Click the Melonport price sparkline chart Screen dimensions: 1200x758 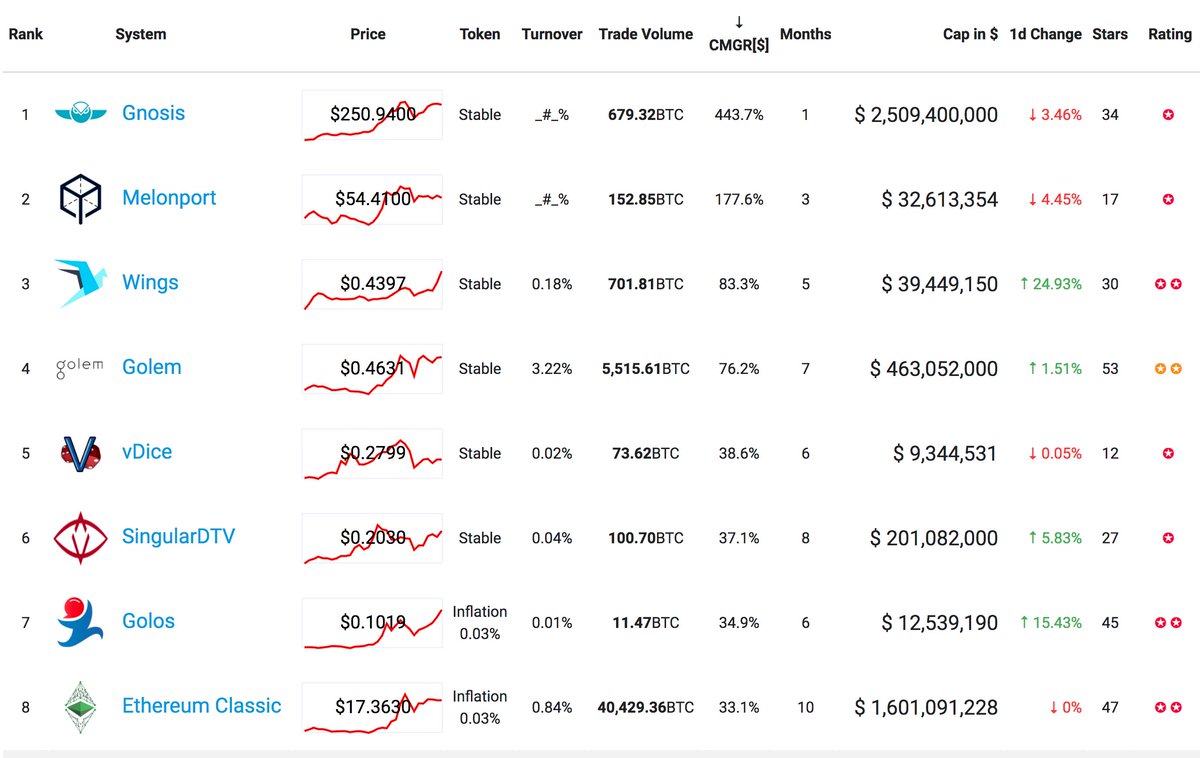[372, 199]
